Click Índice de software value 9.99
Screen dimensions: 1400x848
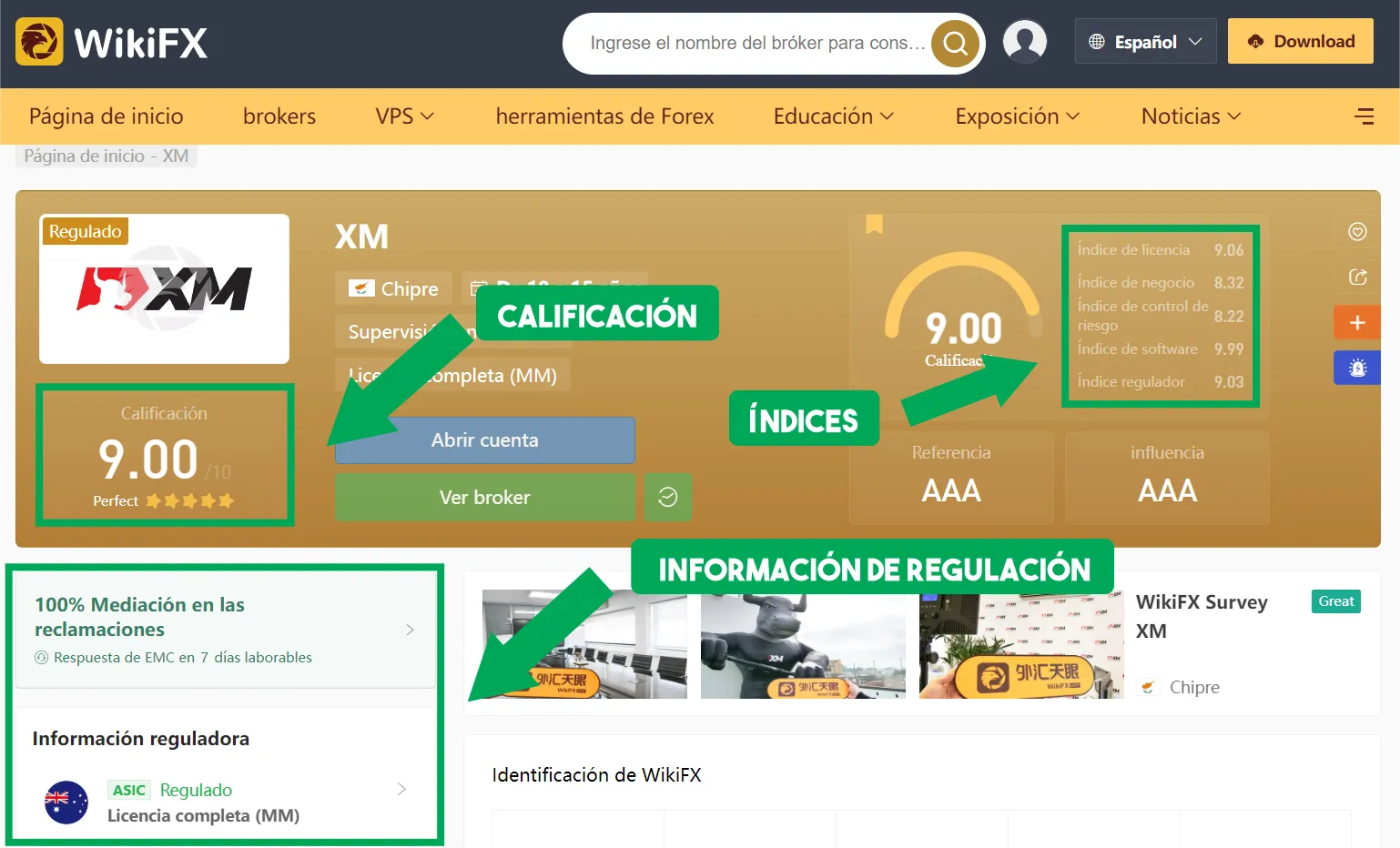1229,349
